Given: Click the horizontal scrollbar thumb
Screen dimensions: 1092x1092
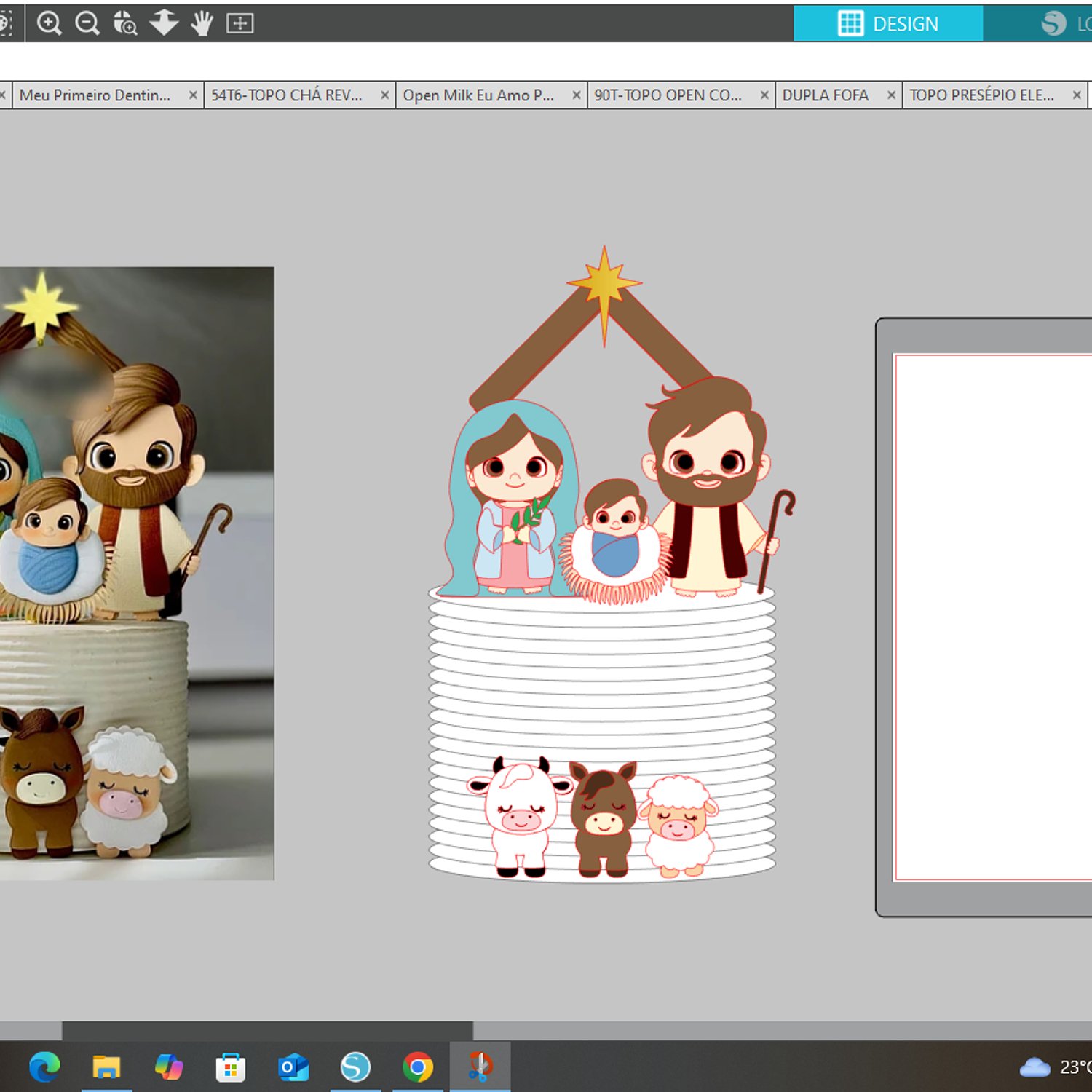Looking at the screenshot, I should [267, 1030].
